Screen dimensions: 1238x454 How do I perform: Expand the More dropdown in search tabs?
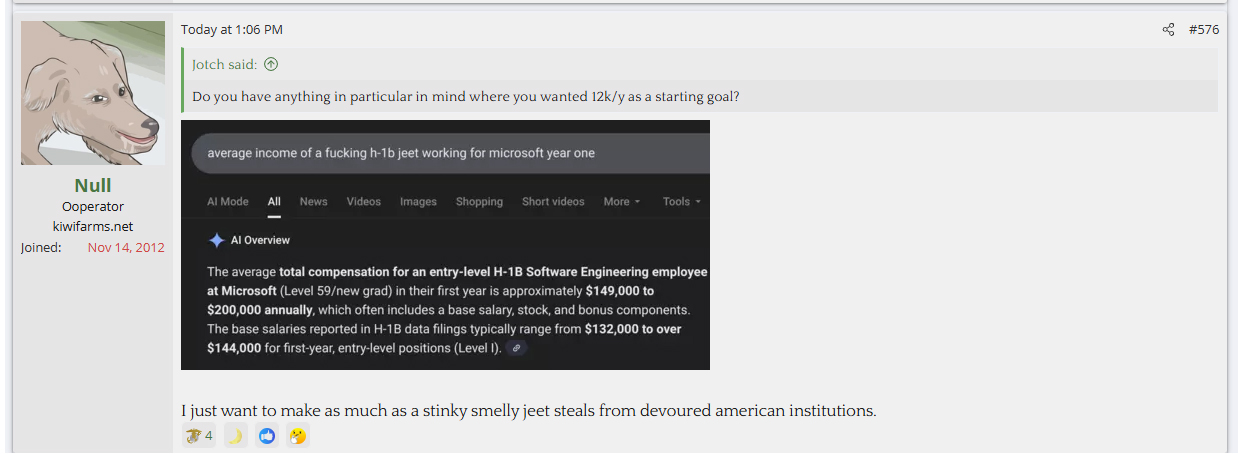[x=622, y=201]
